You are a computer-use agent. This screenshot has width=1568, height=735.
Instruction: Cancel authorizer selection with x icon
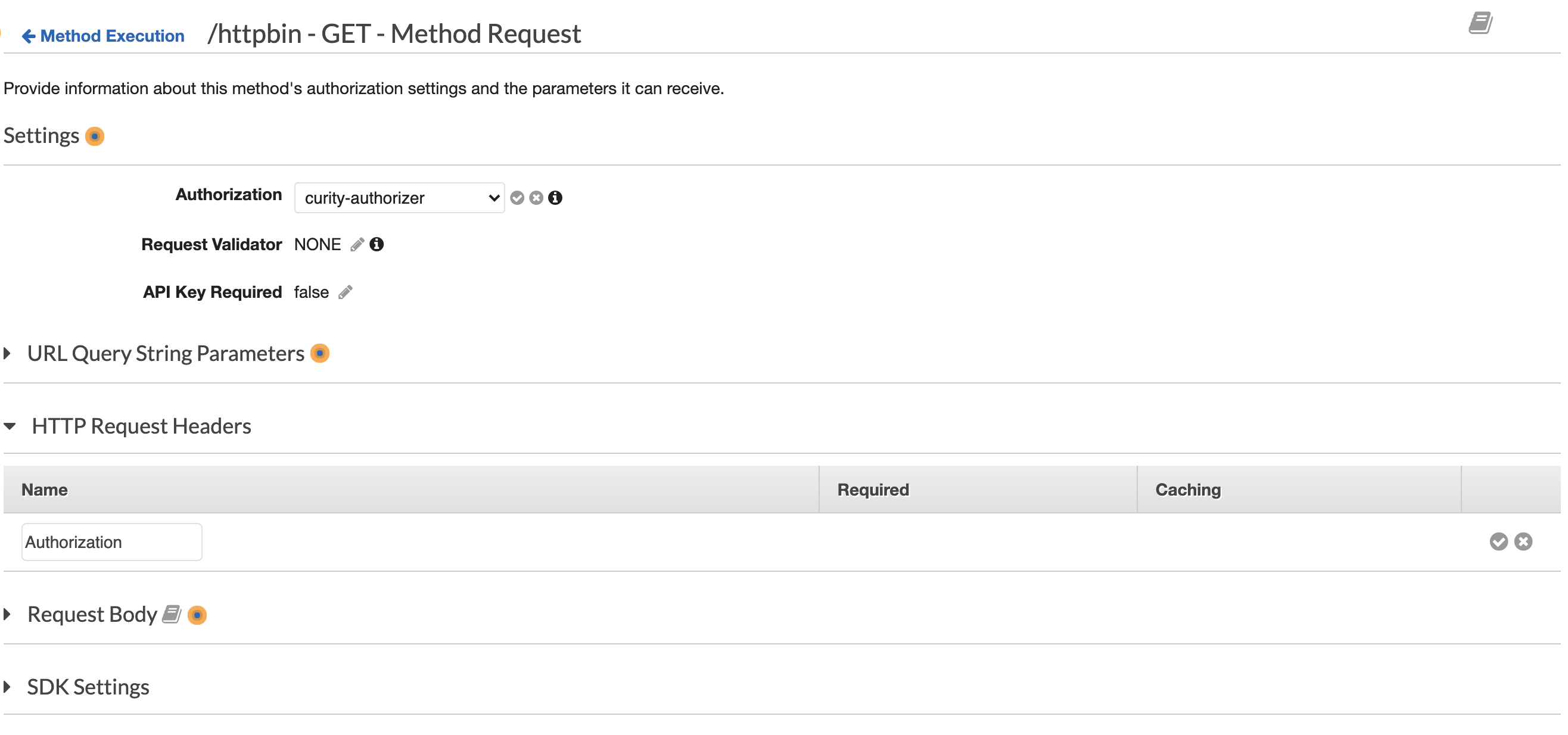click(536, 197)
